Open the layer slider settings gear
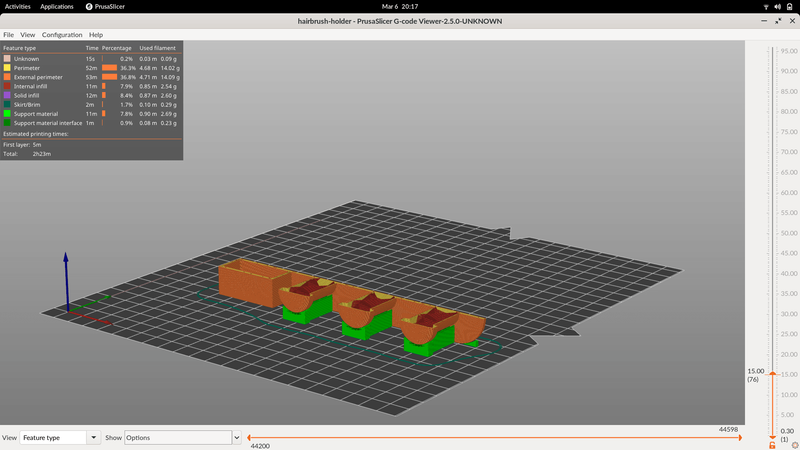Image resolution: width=800 pixels, height=450 pixels. point(795,445)
